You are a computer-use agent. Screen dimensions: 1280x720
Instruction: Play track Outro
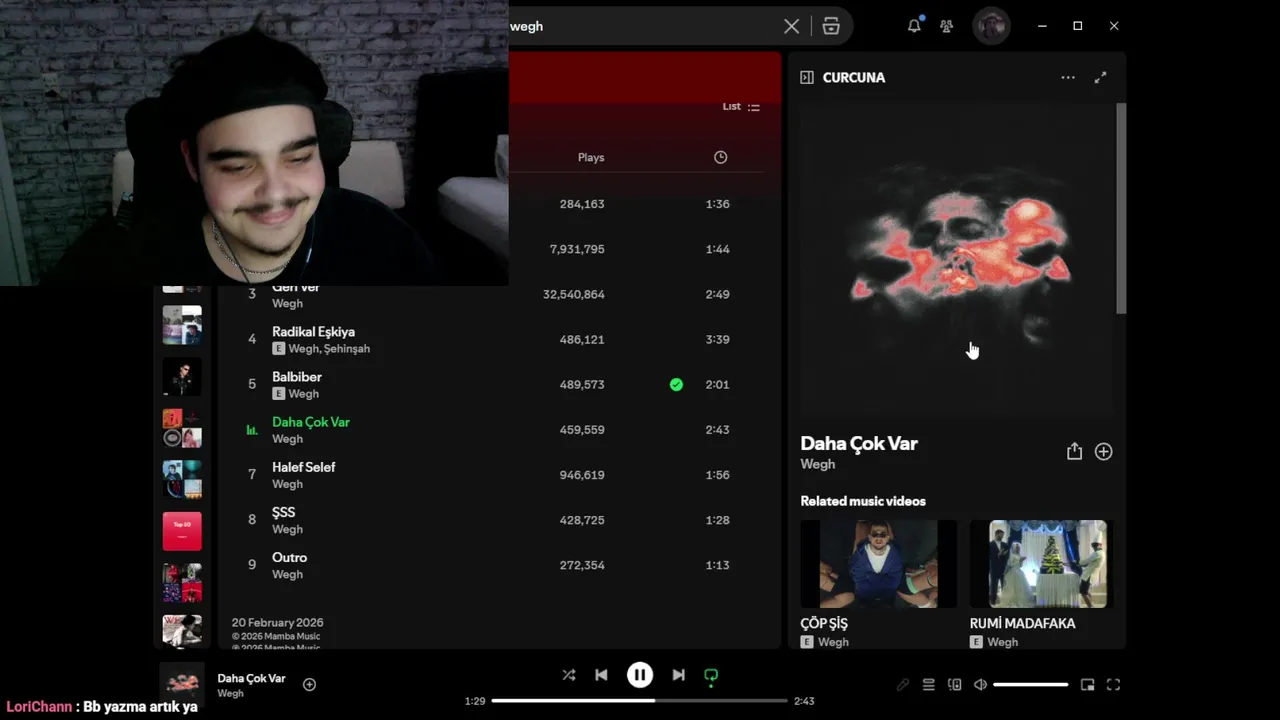click(290, 557)
